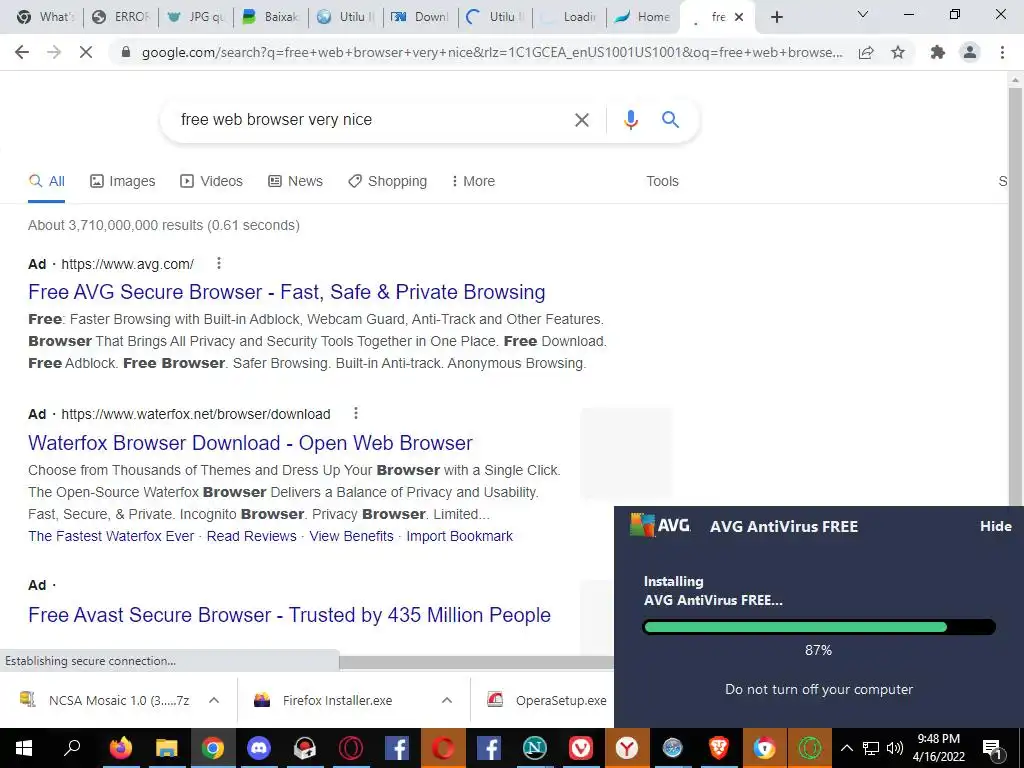Open 'The Fastest Waterfox Ever' sitelink
The image size is (1024, 768).
click(x=111, y=536)
